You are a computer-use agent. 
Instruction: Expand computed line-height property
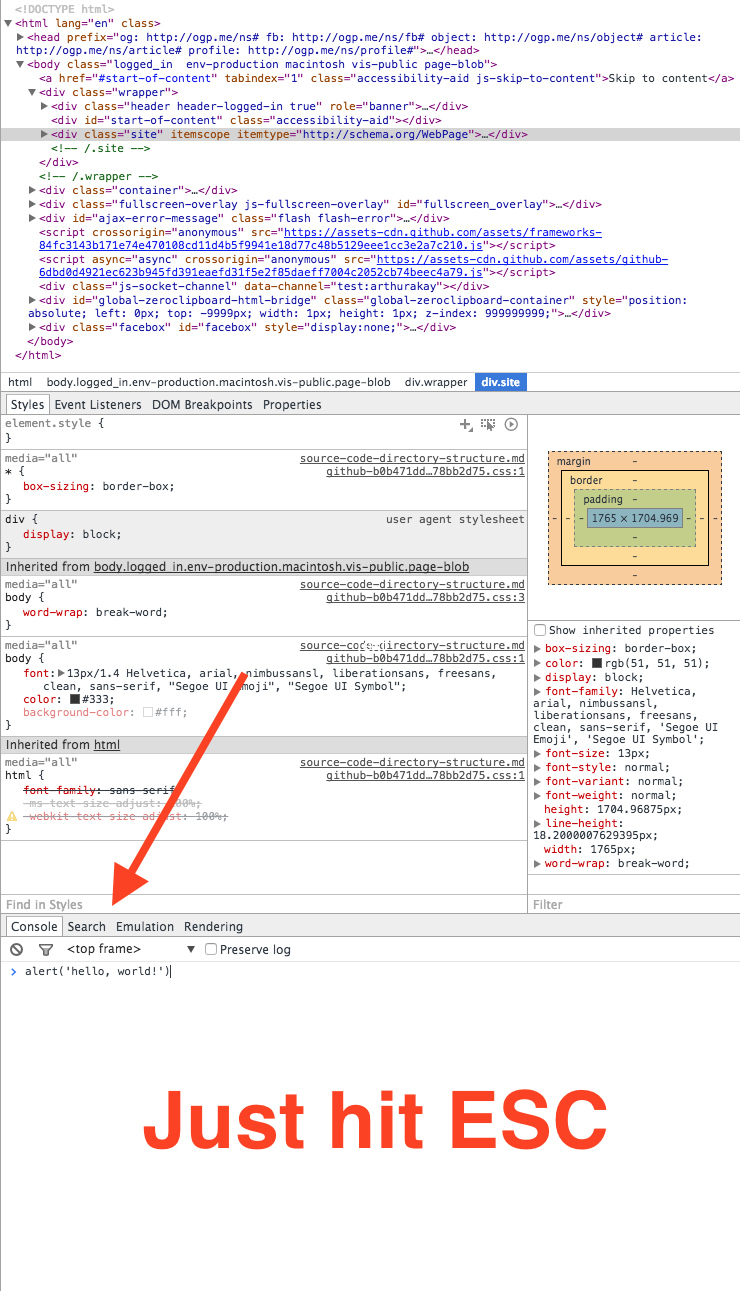point(538,823)
